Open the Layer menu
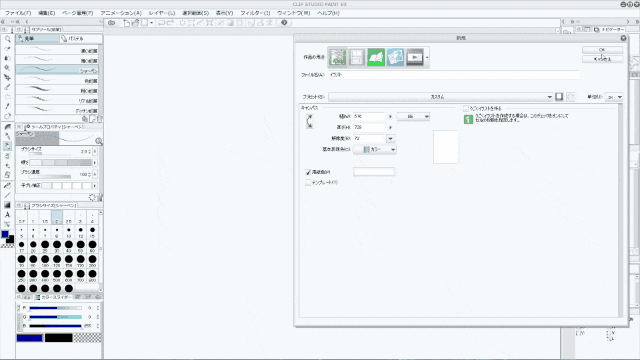 (162, 13)
